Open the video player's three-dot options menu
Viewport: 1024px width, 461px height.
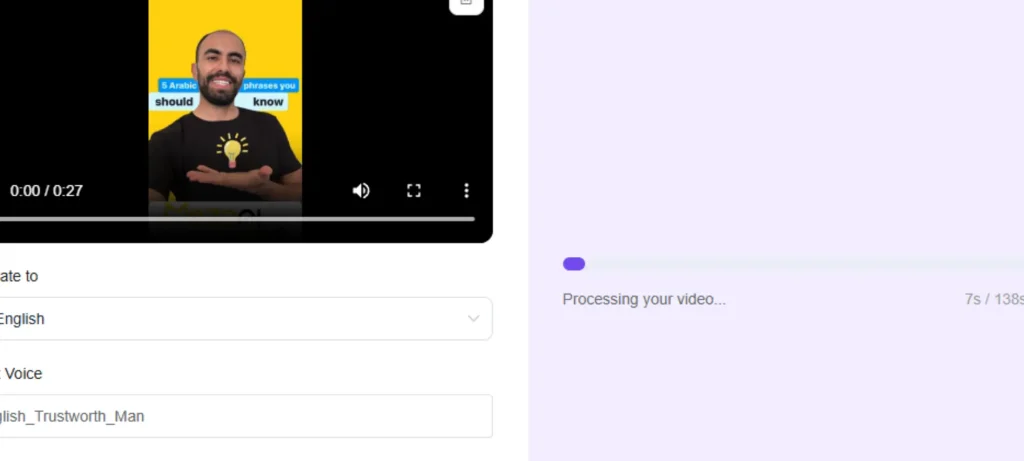pyautogui.click(x=466, y=191)
